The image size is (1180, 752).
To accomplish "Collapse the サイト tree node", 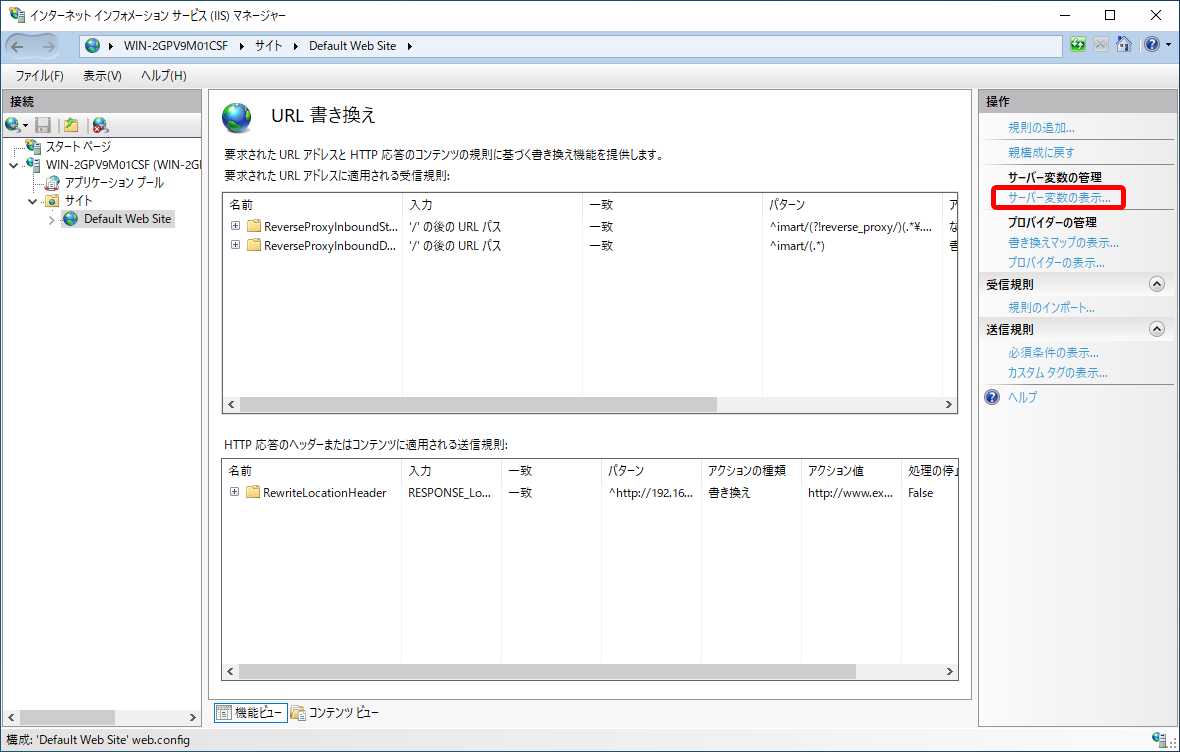I will 32,201.
